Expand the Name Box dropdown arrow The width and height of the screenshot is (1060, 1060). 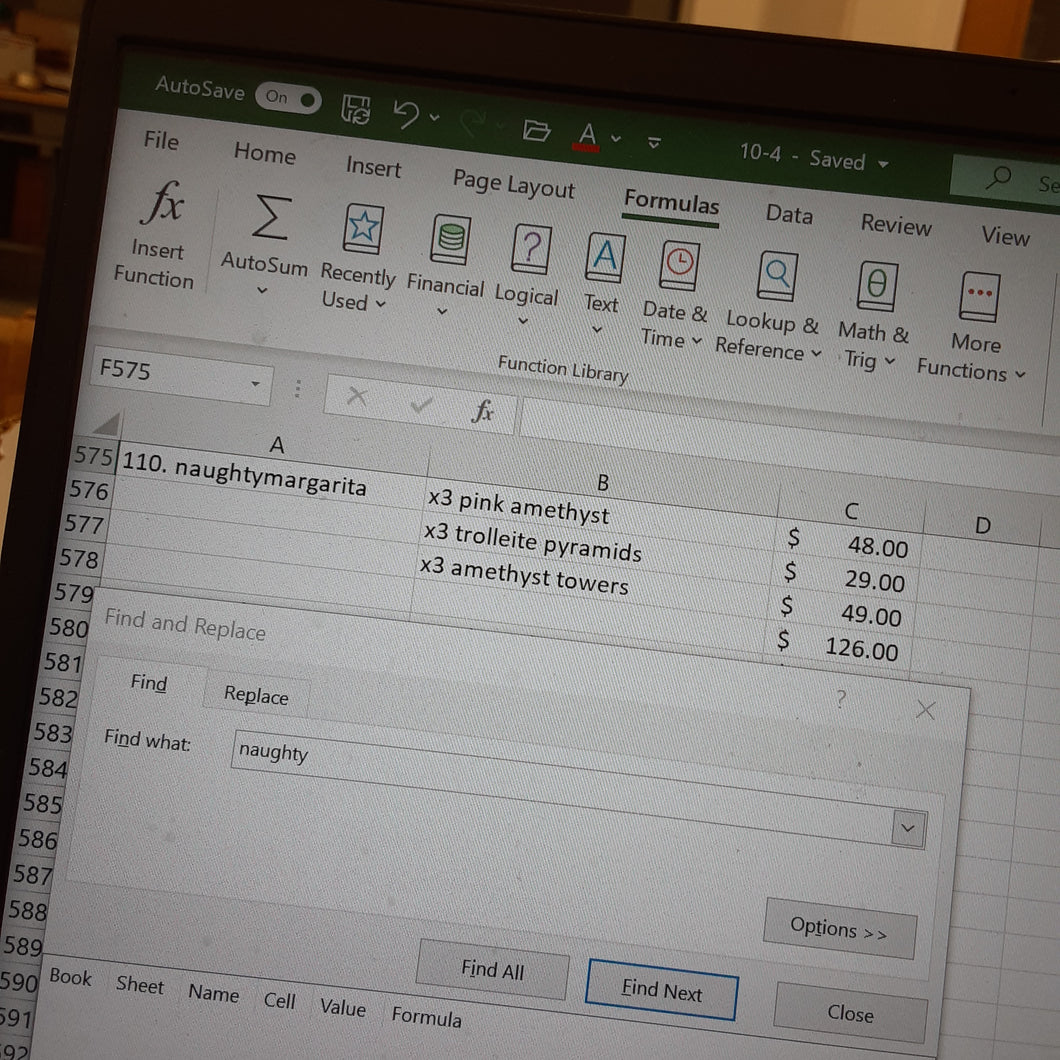click(255, 384)
